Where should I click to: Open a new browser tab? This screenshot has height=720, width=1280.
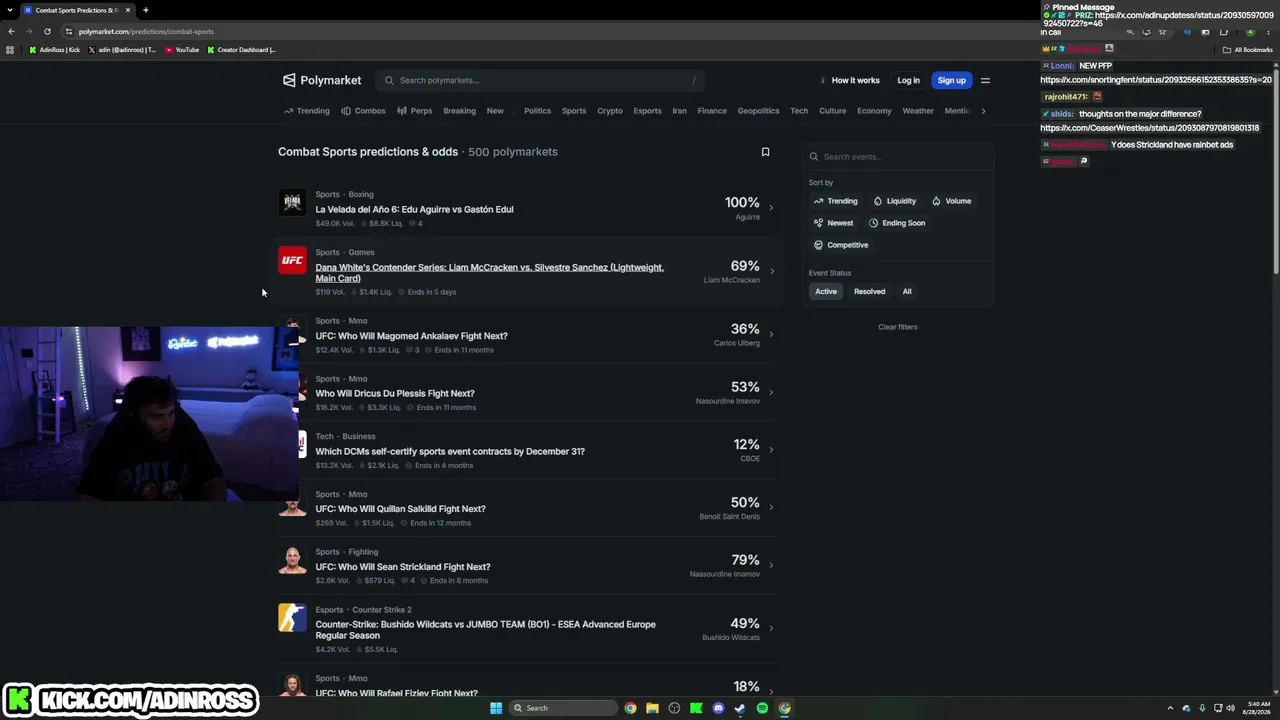tap(145, 10)
